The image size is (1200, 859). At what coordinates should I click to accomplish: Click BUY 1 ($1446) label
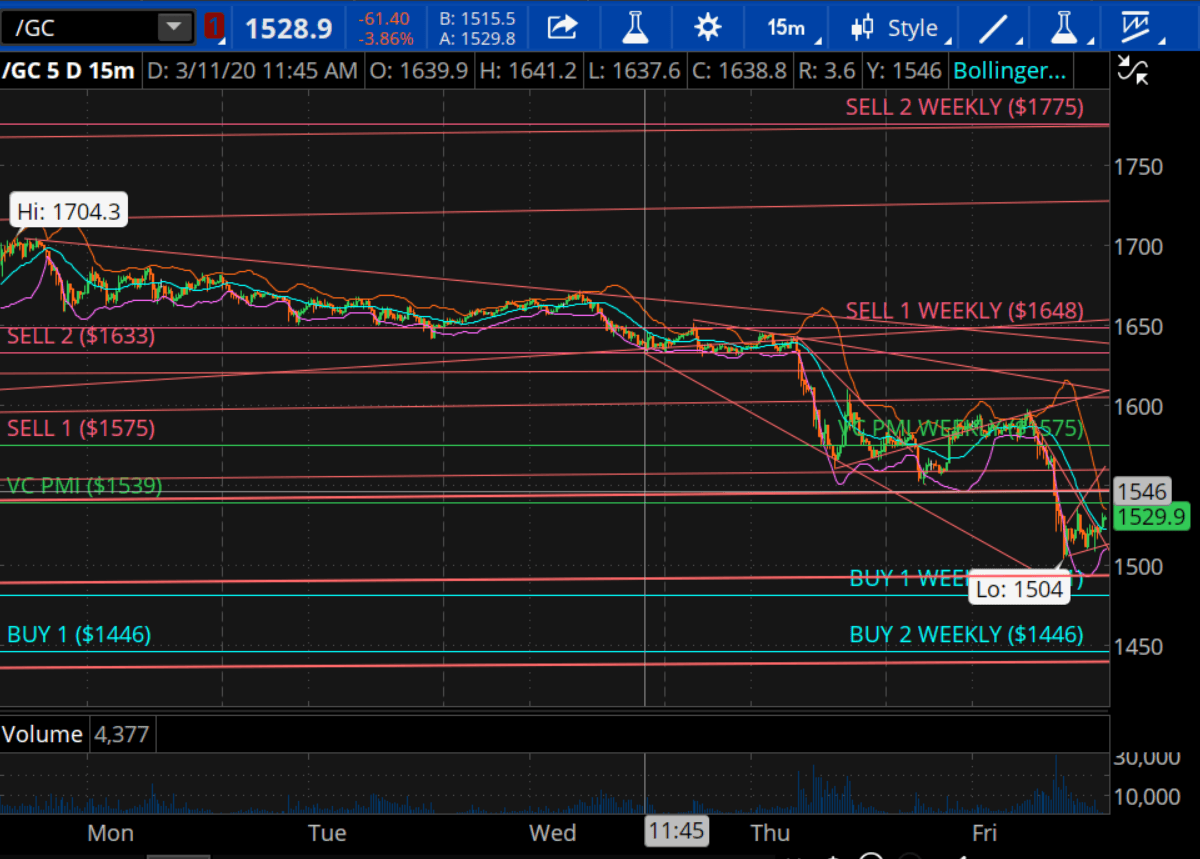click(79, 634)
